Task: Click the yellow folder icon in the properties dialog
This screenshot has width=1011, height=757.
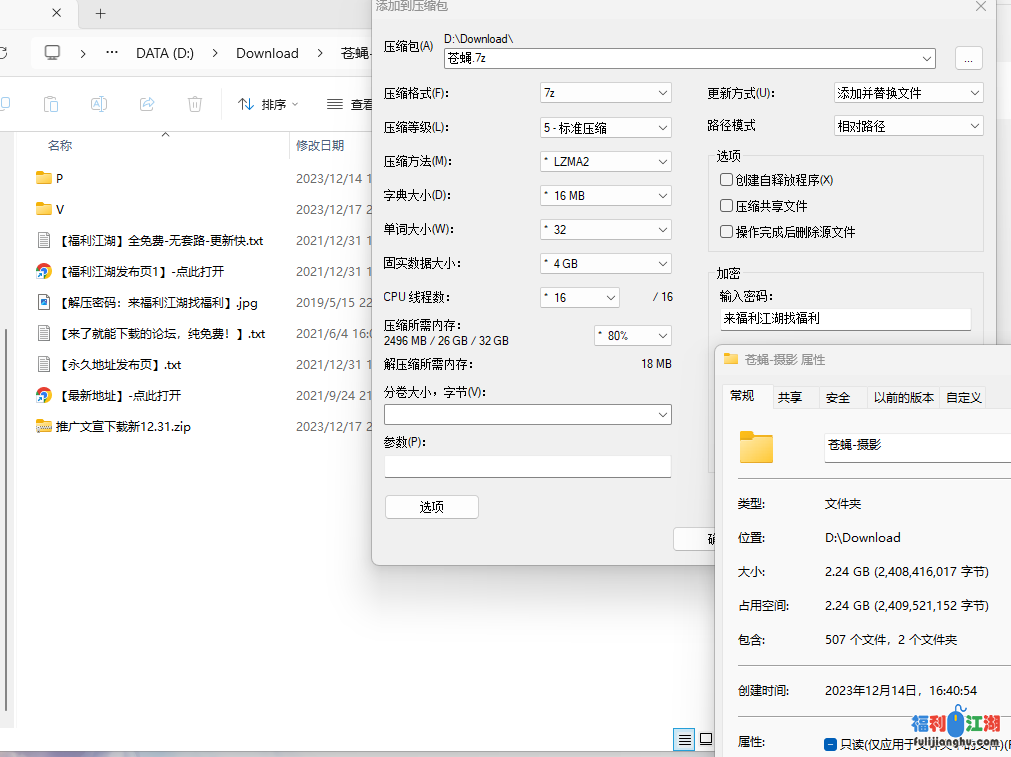Action: [x=756, y=448]
